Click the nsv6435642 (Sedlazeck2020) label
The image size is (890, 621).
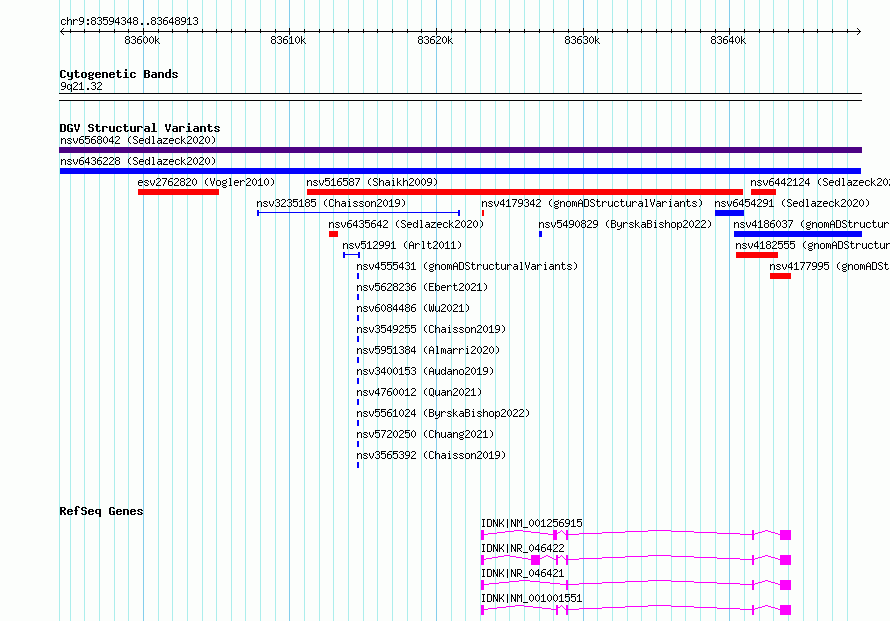click(x=406, y=224)
